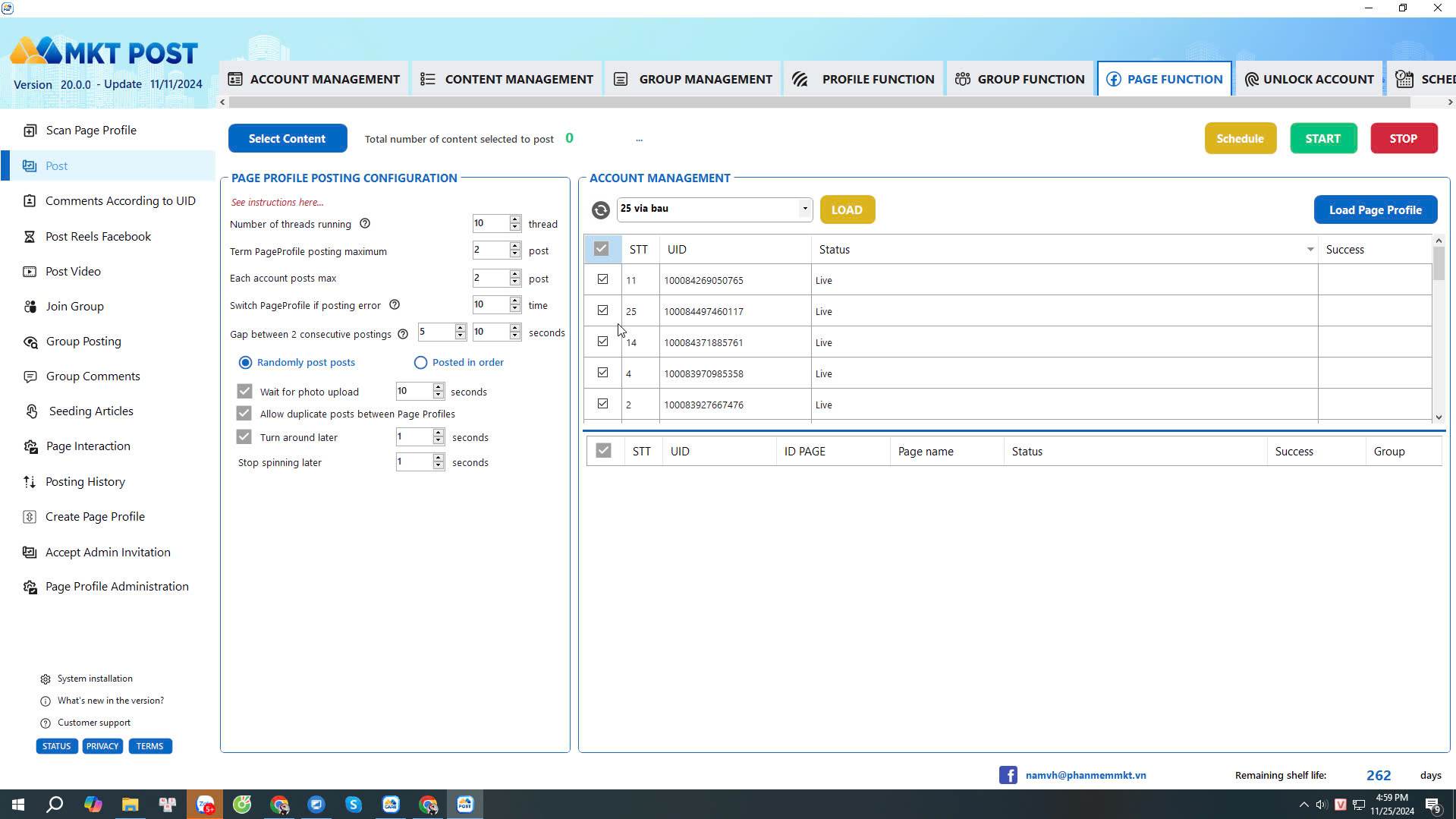Click help icon next to threads running
The width and height of the screenshot is (1456, 819).
[365, 224]
